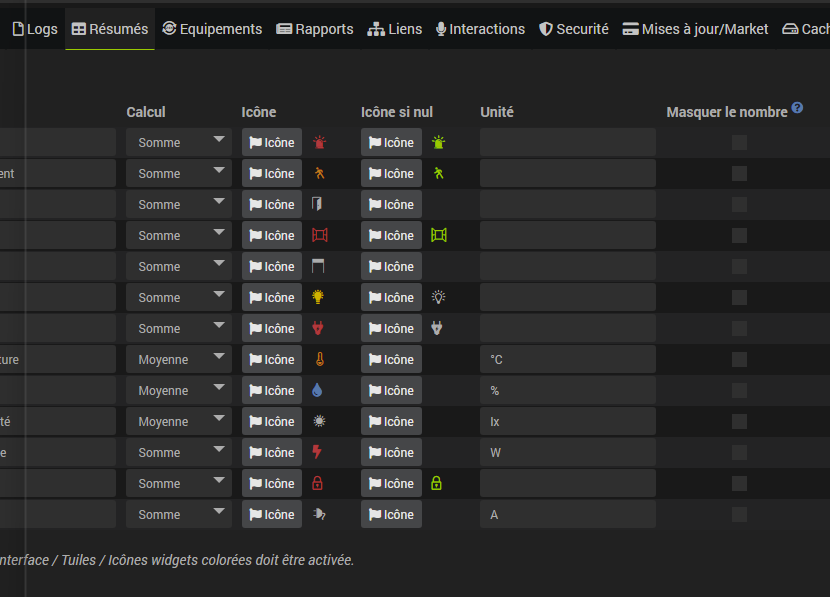Image resolution: width=830 pixels, height=597 pixels.
Task: Open the Rapports tab
Action: tap(315, 29)
